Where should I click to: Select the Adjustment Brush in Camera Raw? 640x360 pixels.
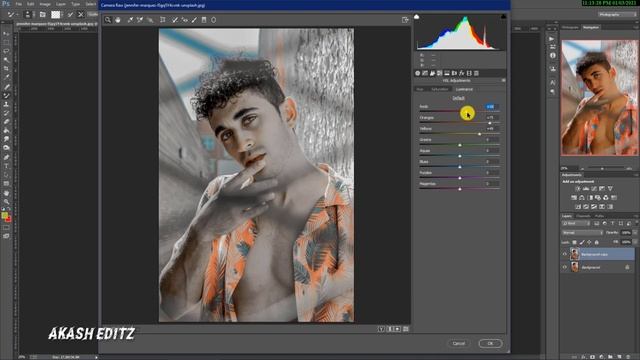194,20
